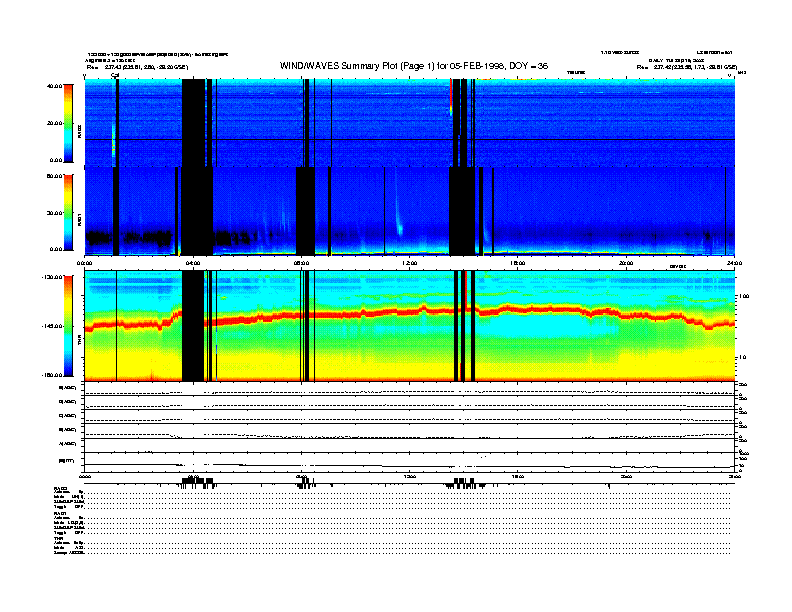Click the 00:00 time label under RAD1 panel
This screenshot has width=792, height=612.
(84, 263)
